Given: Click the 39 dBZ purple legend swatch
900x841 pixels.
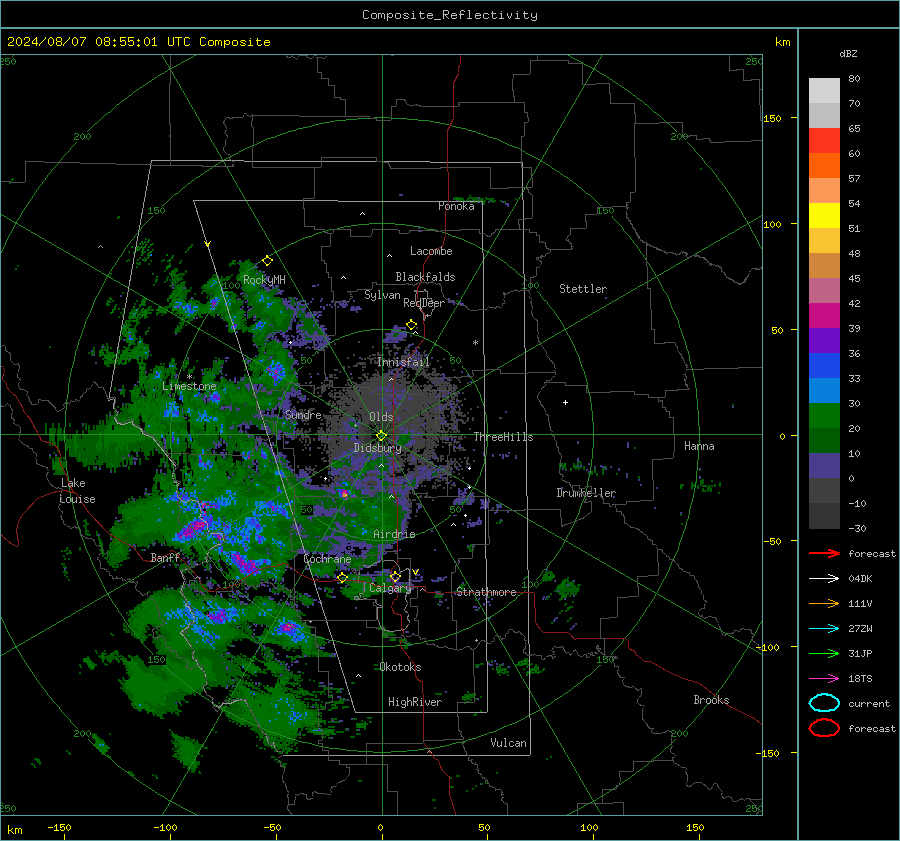Looking at the screenshot, I should click(x=824, y=340).
